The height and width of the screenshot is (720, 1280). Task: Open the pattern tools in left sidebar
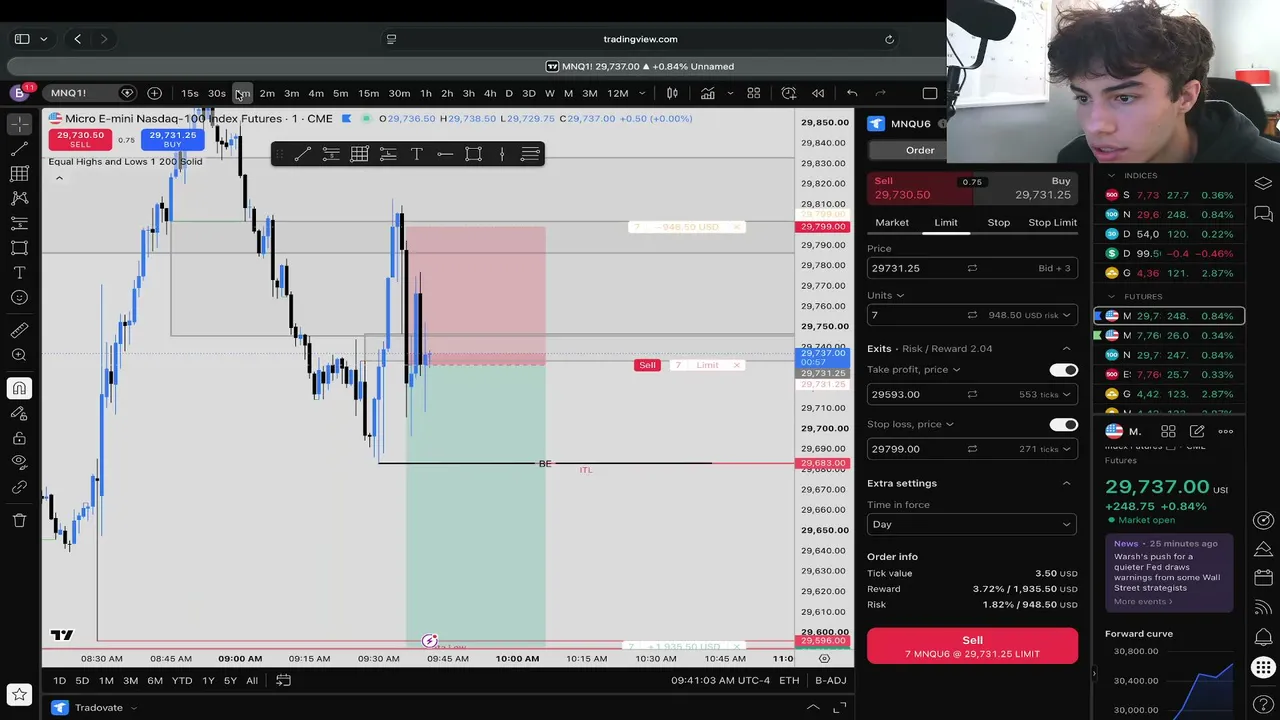click(x=19, y=198)
